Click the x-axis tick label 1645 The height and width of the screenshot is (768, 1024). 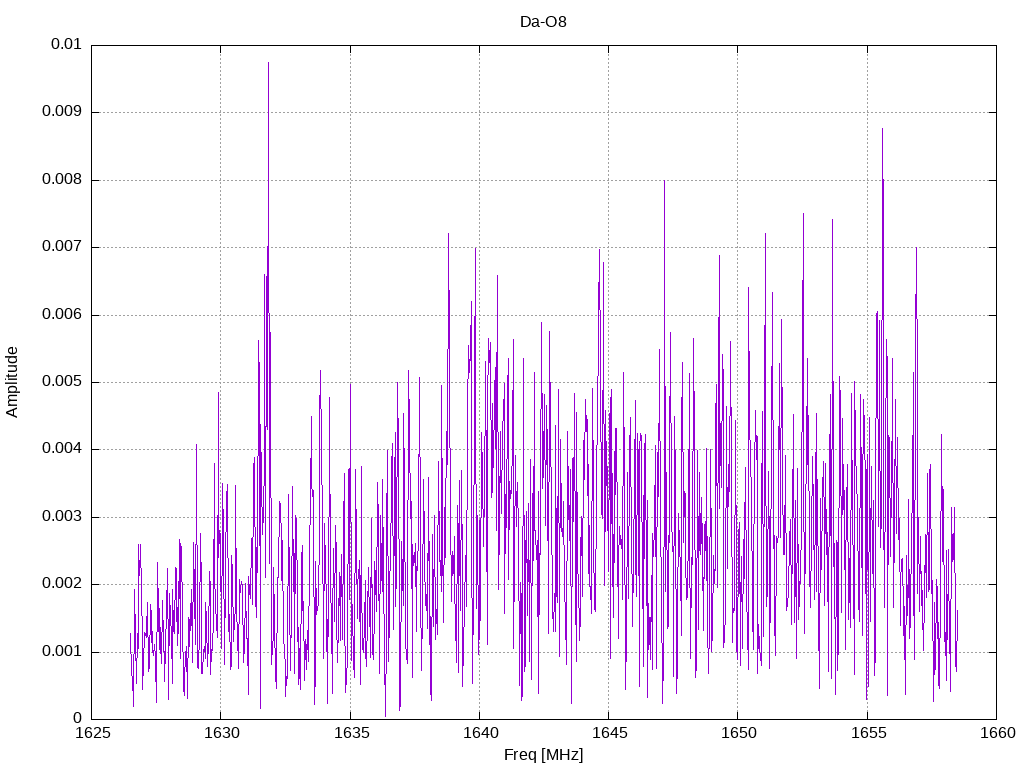[x=610, y=733]
